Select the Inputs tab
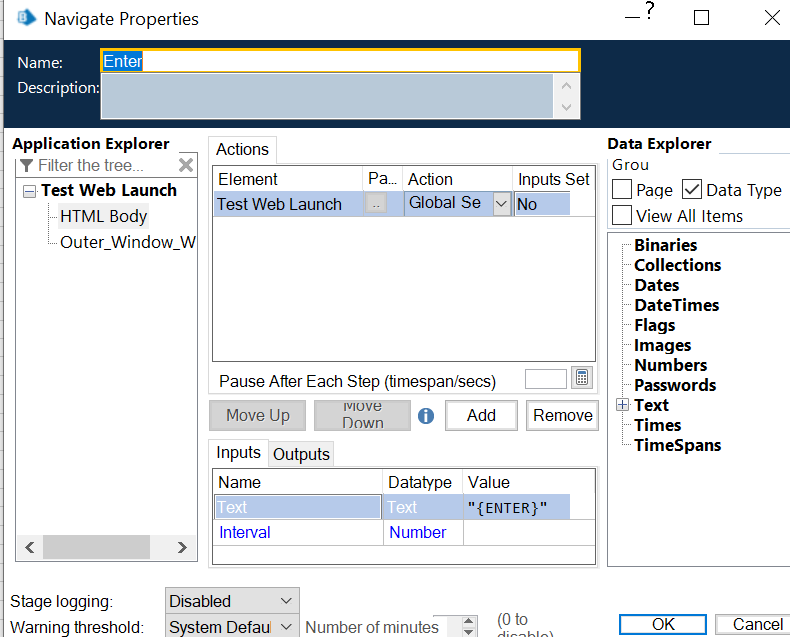This screenshot has width=790, height=637. [x=239, y=453]
